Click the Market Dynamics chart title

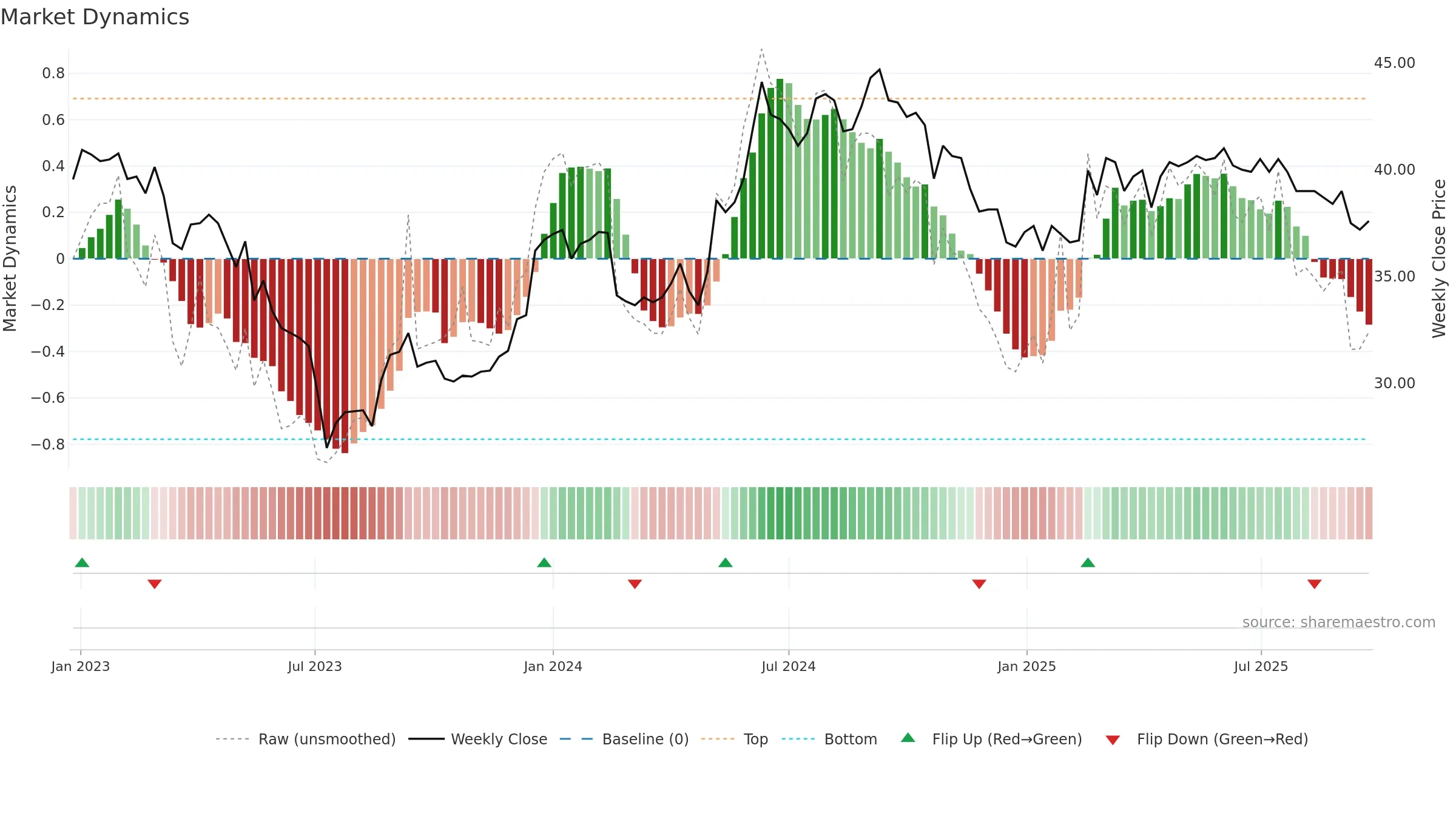[95, 17]
